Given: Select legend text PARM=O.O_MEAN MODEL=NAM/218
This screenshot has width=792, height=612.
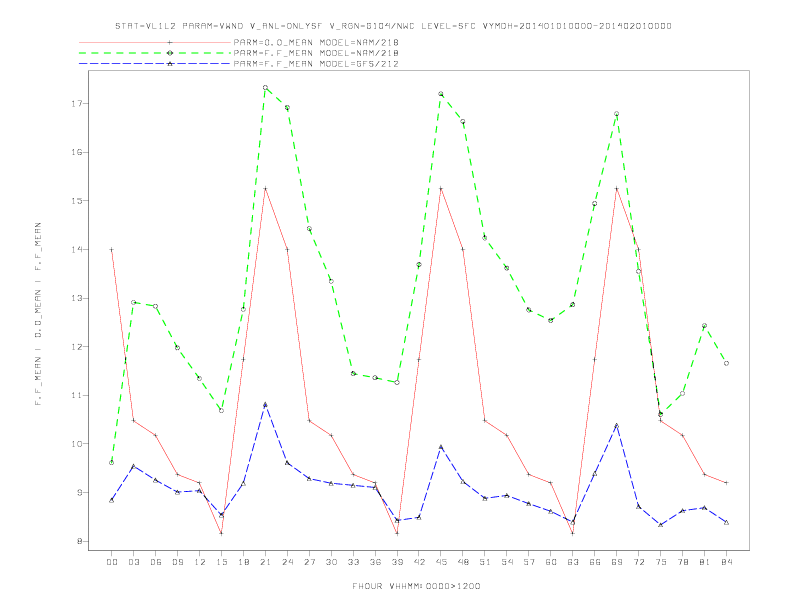Looking at the screenshot, I should 316,42.
